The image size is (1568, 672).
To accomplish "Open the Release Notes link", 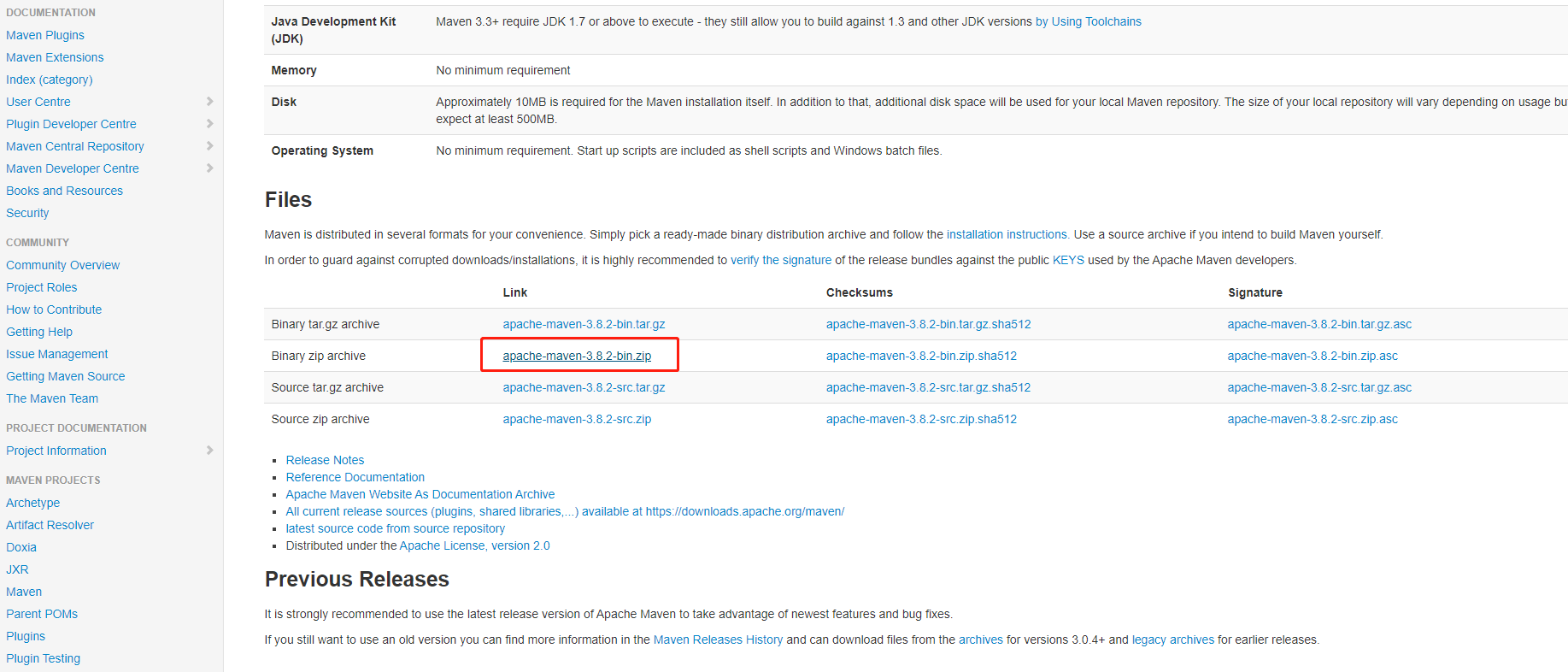I will point(325,460).
